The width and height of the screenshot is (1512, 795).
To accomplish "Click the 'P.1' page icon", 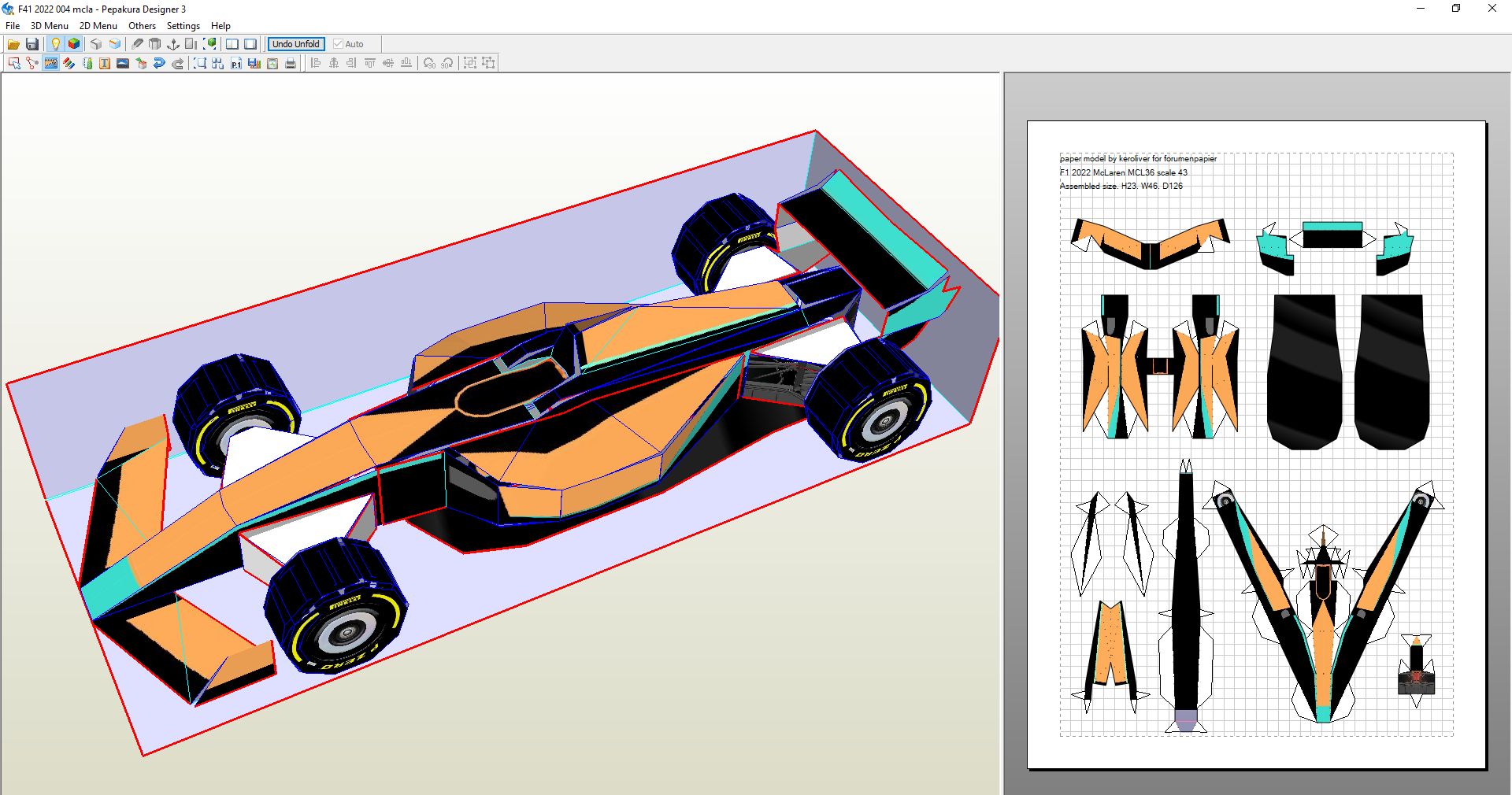I will pyautogui.click(x=236, y=63).
